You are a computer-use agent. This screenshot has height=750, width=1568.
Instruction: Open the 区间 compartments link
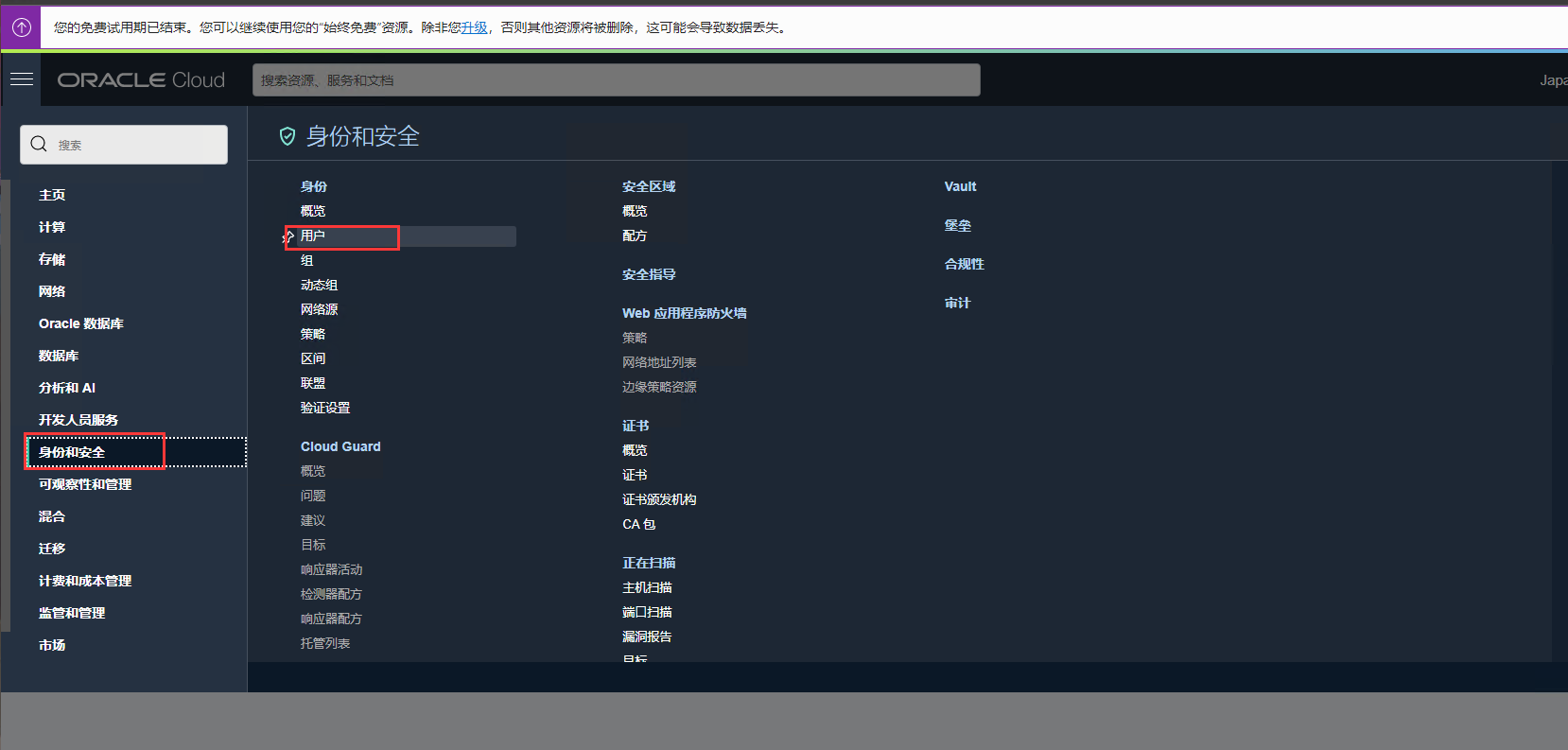coord(313,358)
